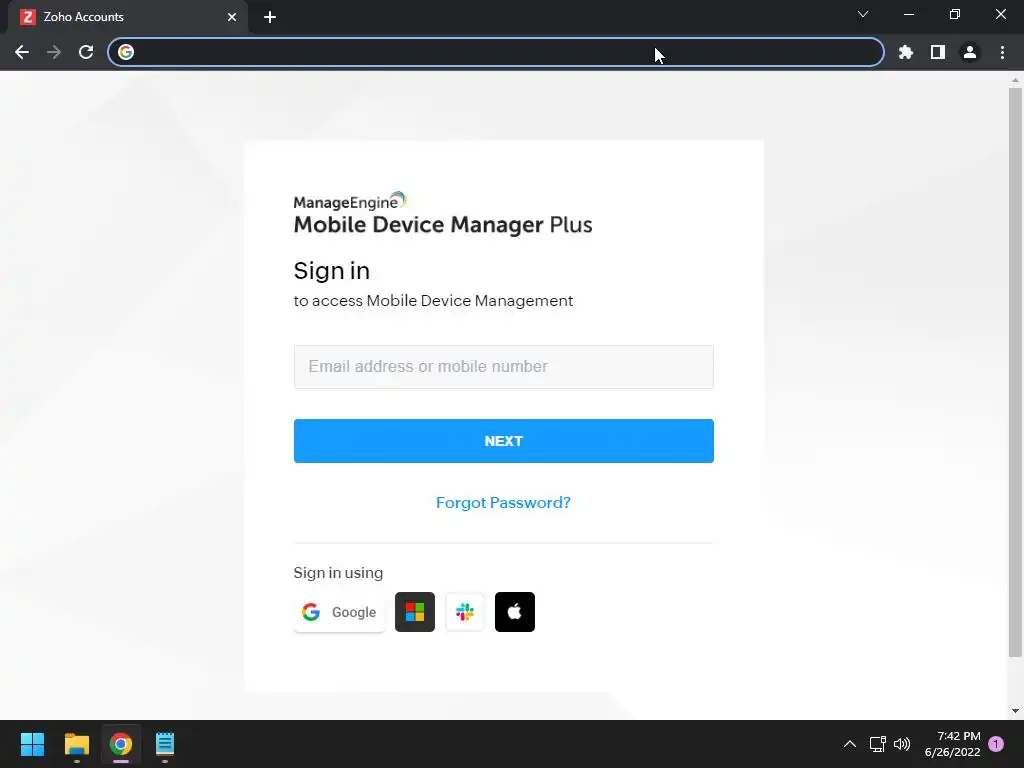Choose Google sign-in button
This screenshot has width=1024, height=768.
(339, 612)
